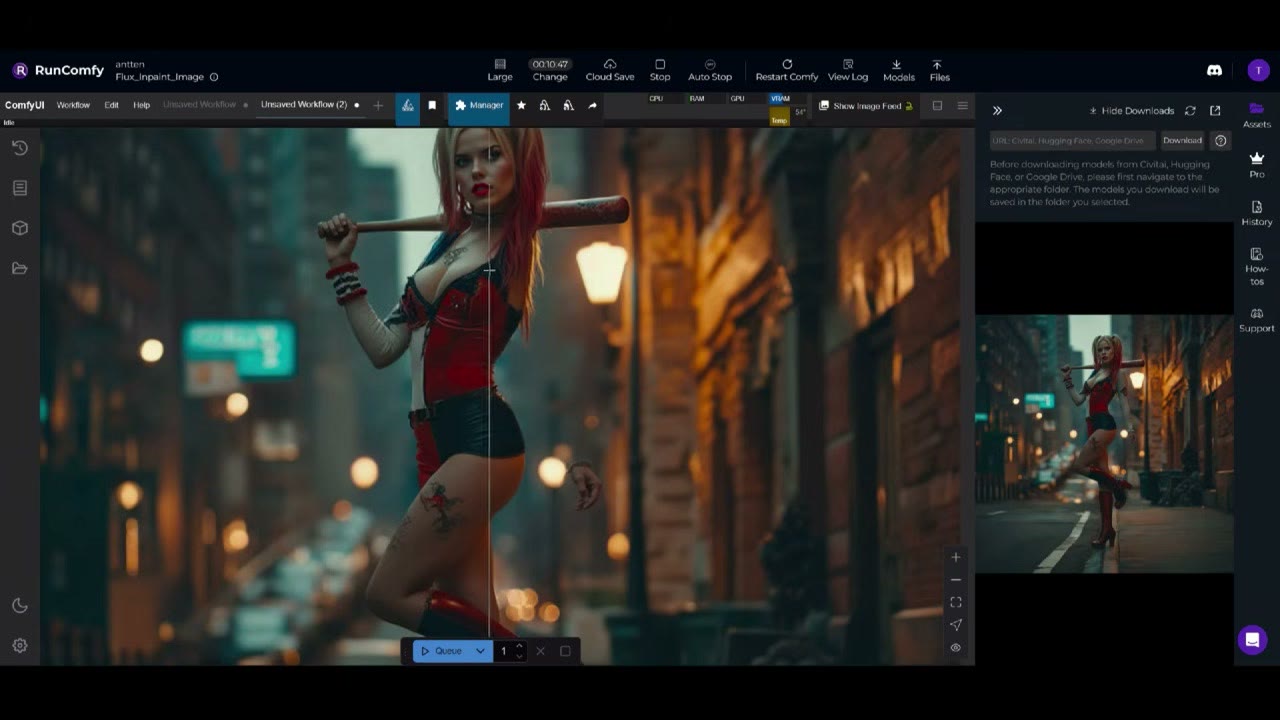This screenshot has width=1280, height=720.
Task: Click the Queue run button
Action: click(441, 651)
